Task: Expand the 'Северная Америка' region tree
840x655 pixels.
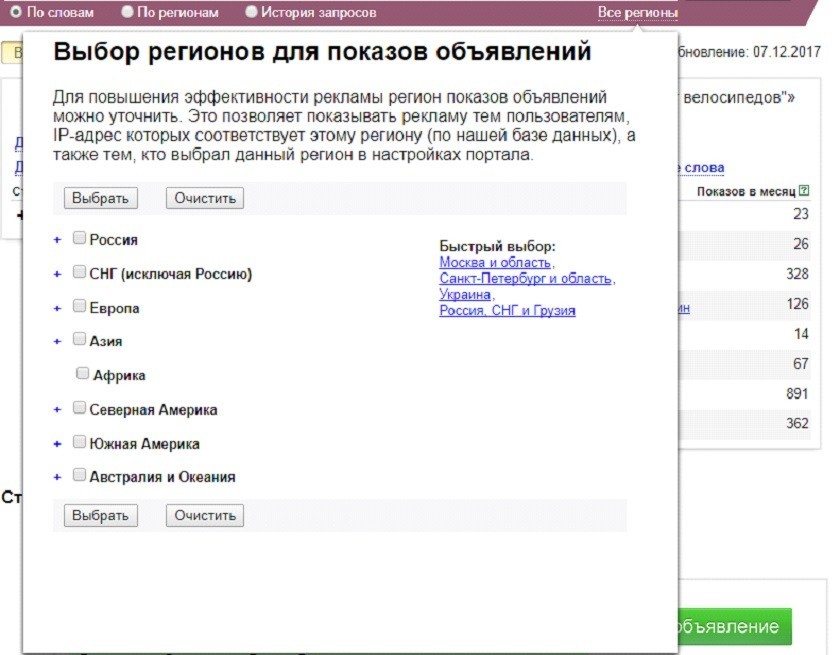Action: (x=57, y=410)
